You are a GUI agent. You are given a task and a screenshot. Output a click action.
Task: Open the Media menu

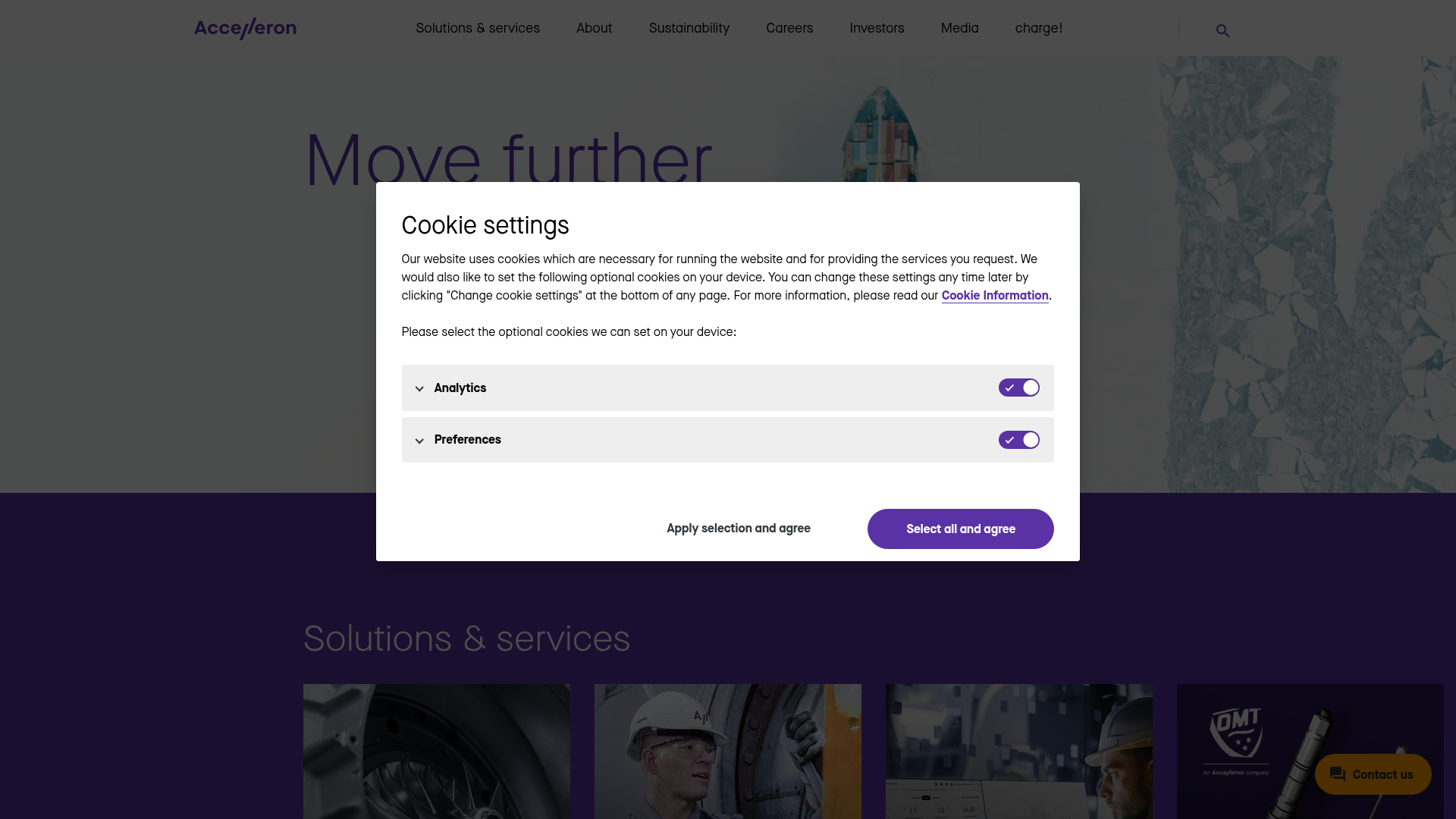[x=959, y=28]
